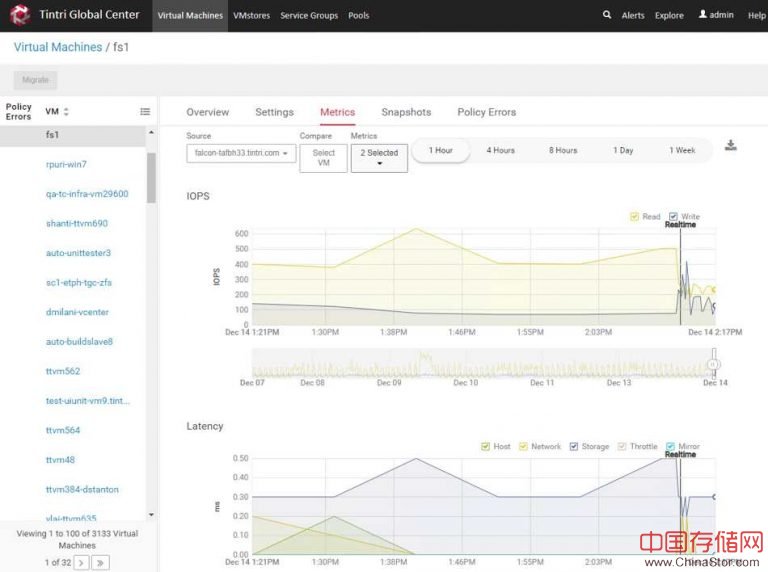This screenshot has width=768, height=572.
Task: Expand the Metrics '2 Selected' dropdown
Action: [379, 158]
